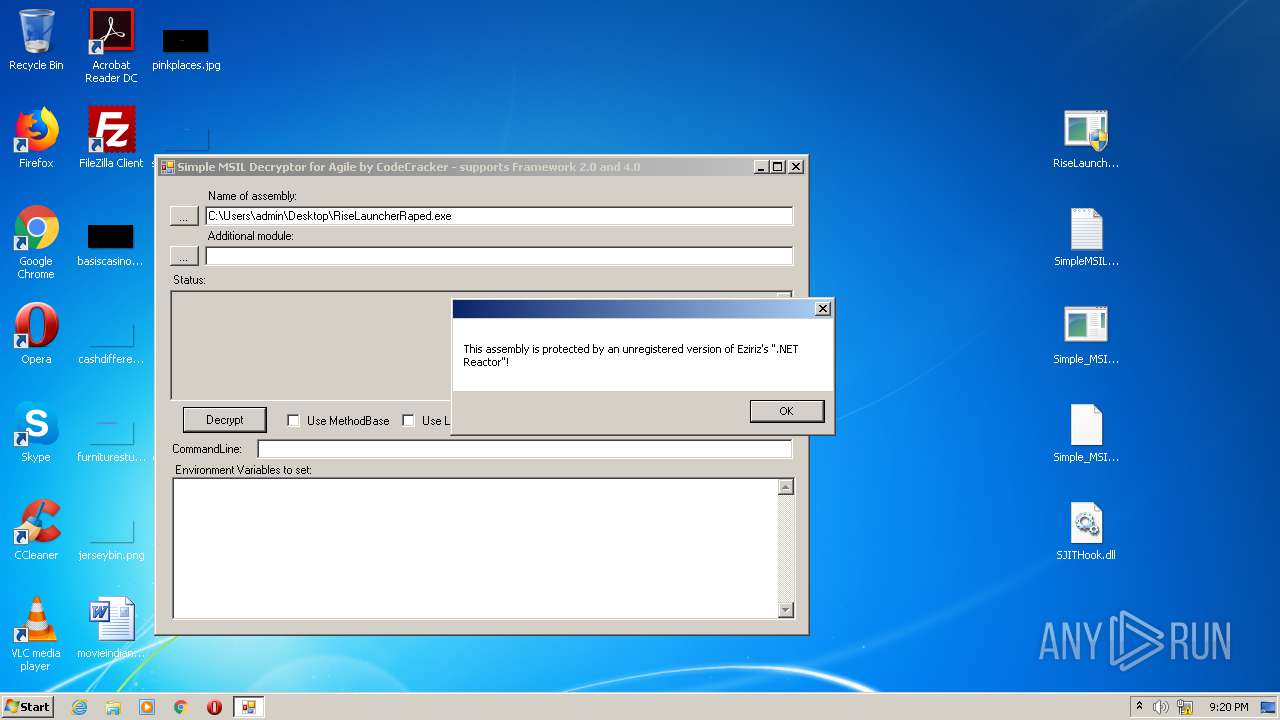This screenshot has height=720, width=1280.
Task: Select the Simple_MSI... application icon
Action: [1086, 335]
